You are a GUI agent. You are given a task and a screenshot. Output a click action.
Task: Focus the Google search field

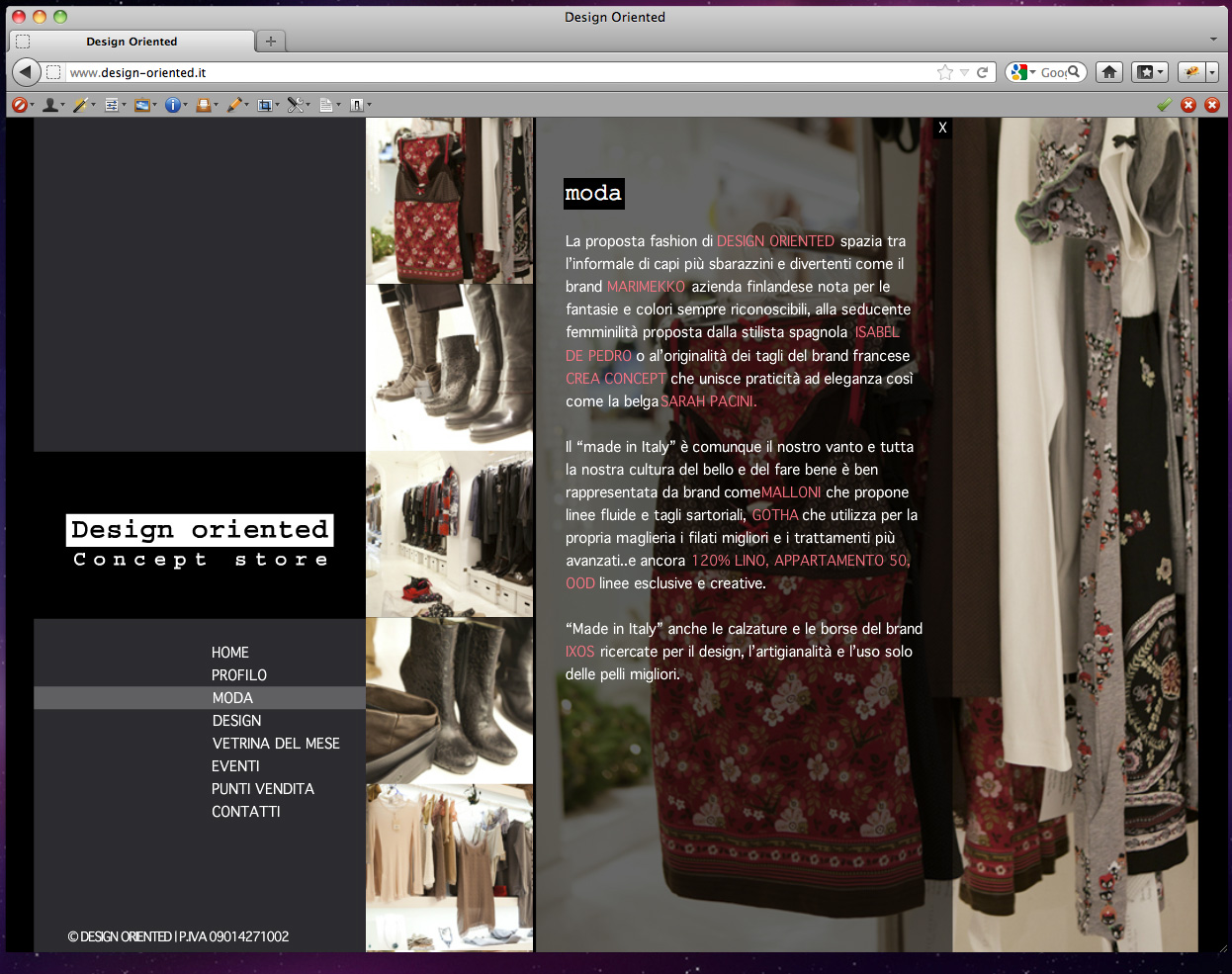(x=1053, y=72)
